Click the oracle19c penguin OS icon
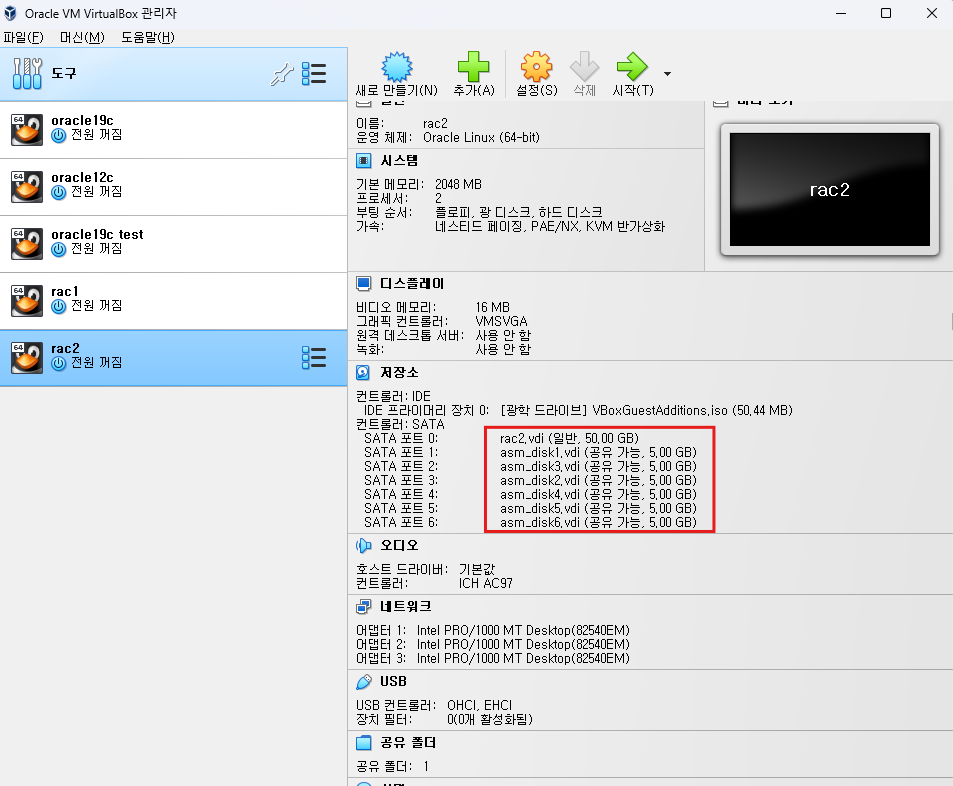The width and height of the screenshot is (953, 786). coord(27,129)
